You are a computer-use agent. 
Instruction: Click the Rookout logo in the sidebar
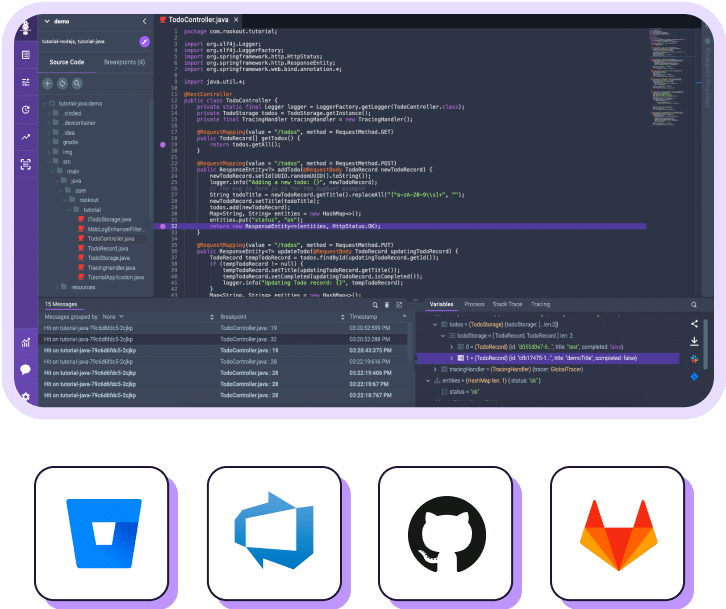(25, 28)
